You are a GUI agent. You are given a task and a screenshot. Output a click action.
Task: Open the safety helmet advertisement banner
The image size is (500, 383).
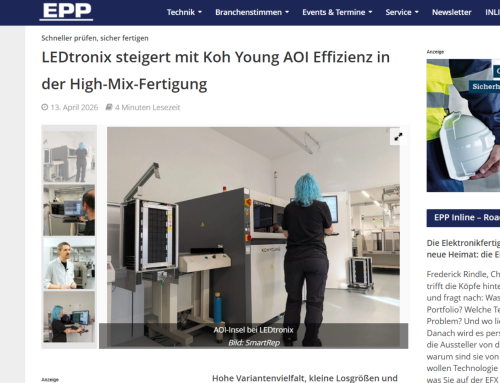pyautogui.click(x=463, y=125)
